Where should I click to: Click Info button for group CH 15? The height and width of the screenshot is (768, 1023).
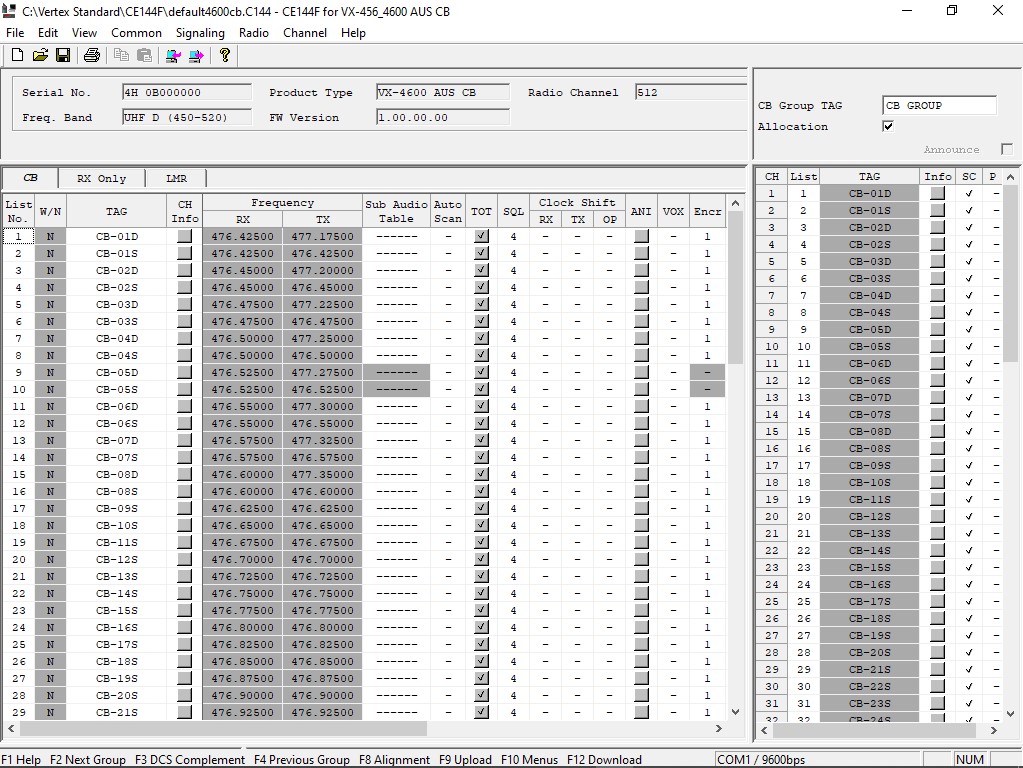pos(938,431)
